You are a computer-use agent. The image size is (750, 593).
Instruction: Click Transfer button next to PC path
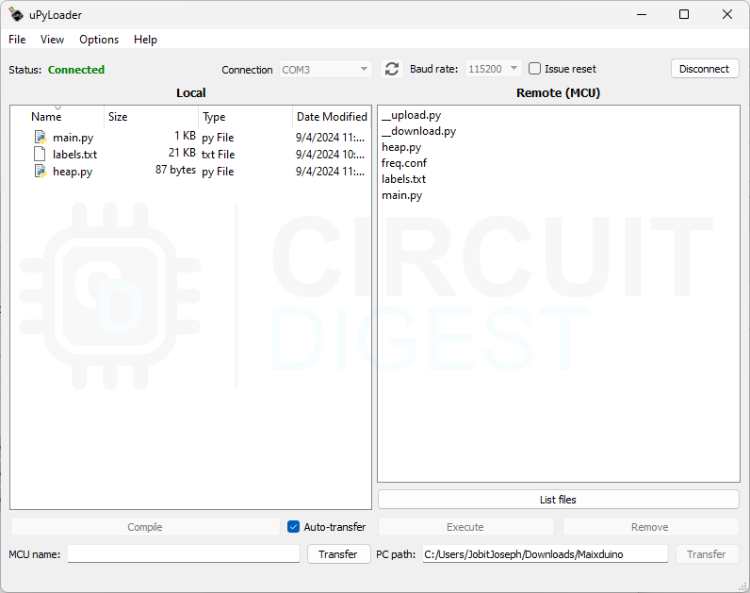click(x=706, y=554)
